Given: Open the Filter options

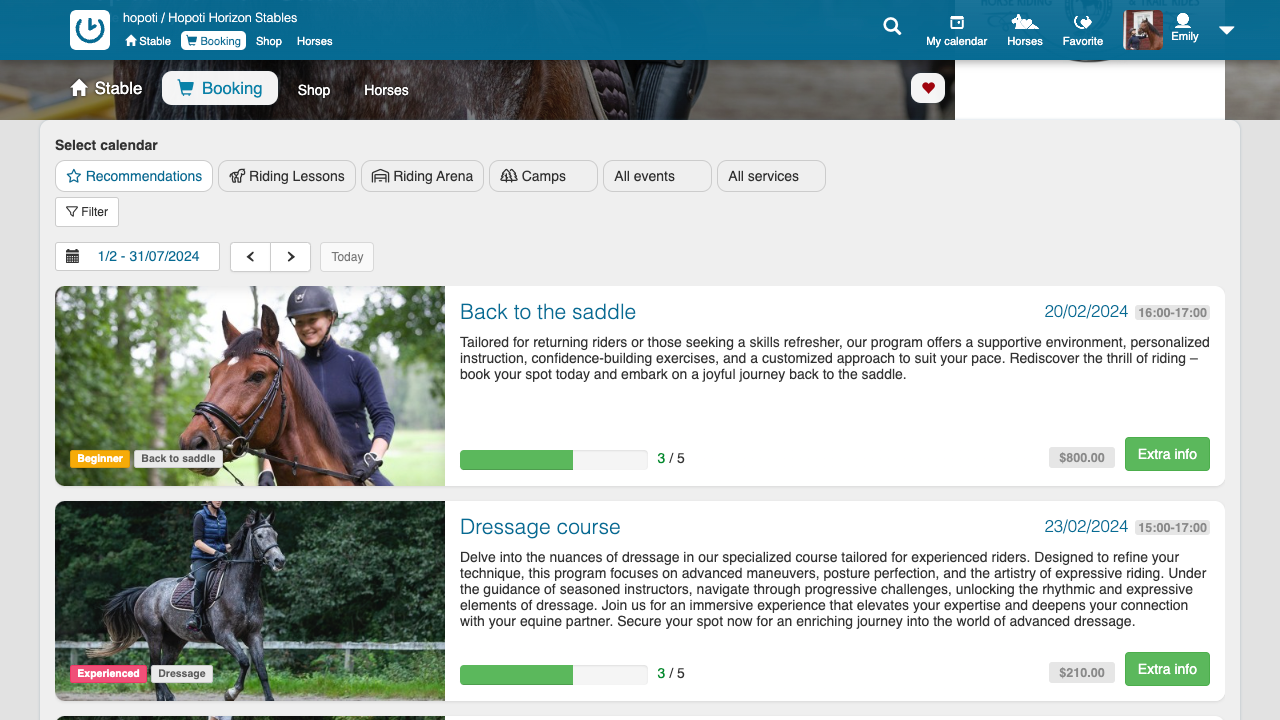Looking at the screenshot, I should (x=87, y=212).
